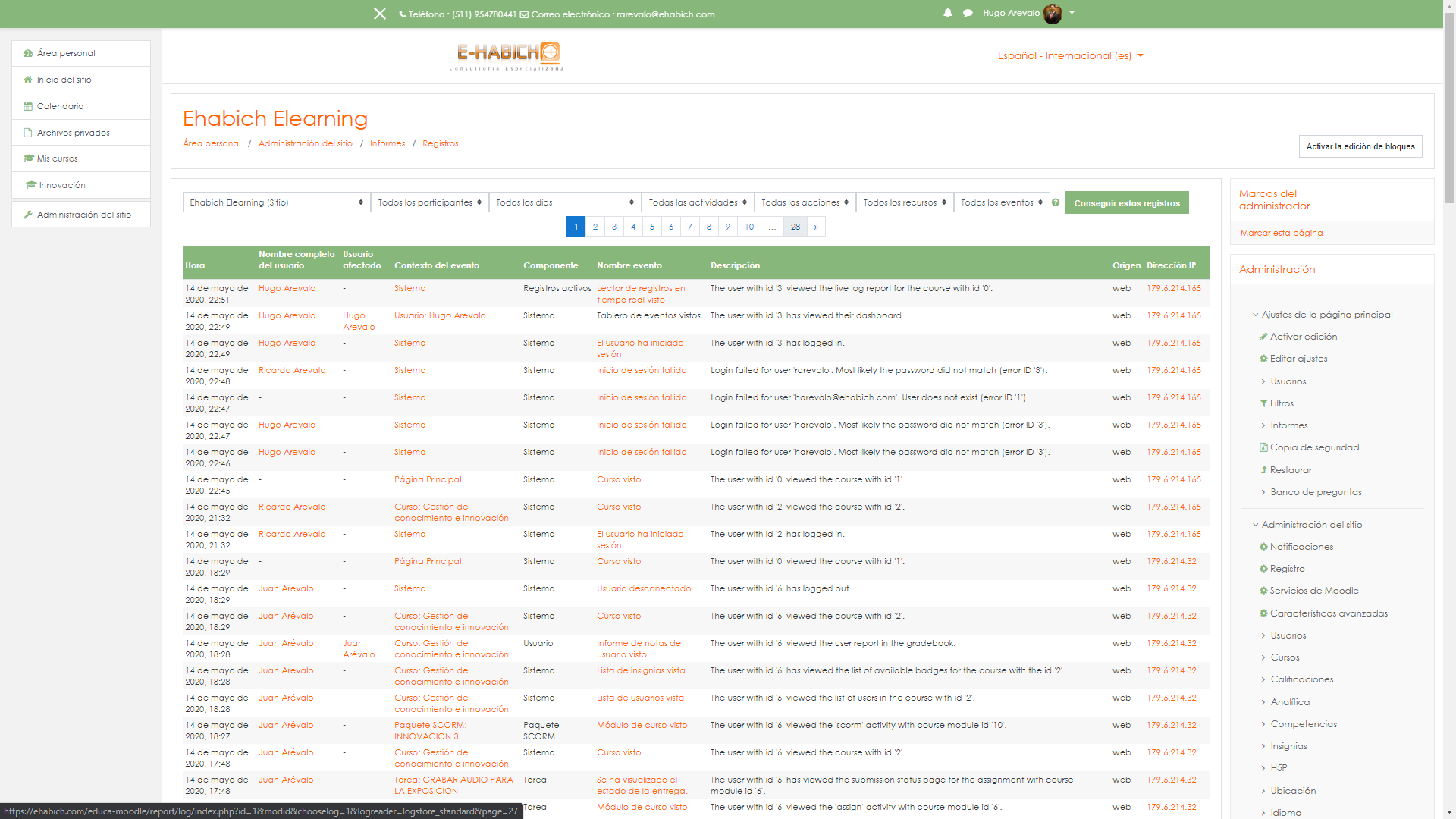Screen dimensions: 1456x819
Task: Click Editar ajustes gear icon
Action: coord(1263,359)
